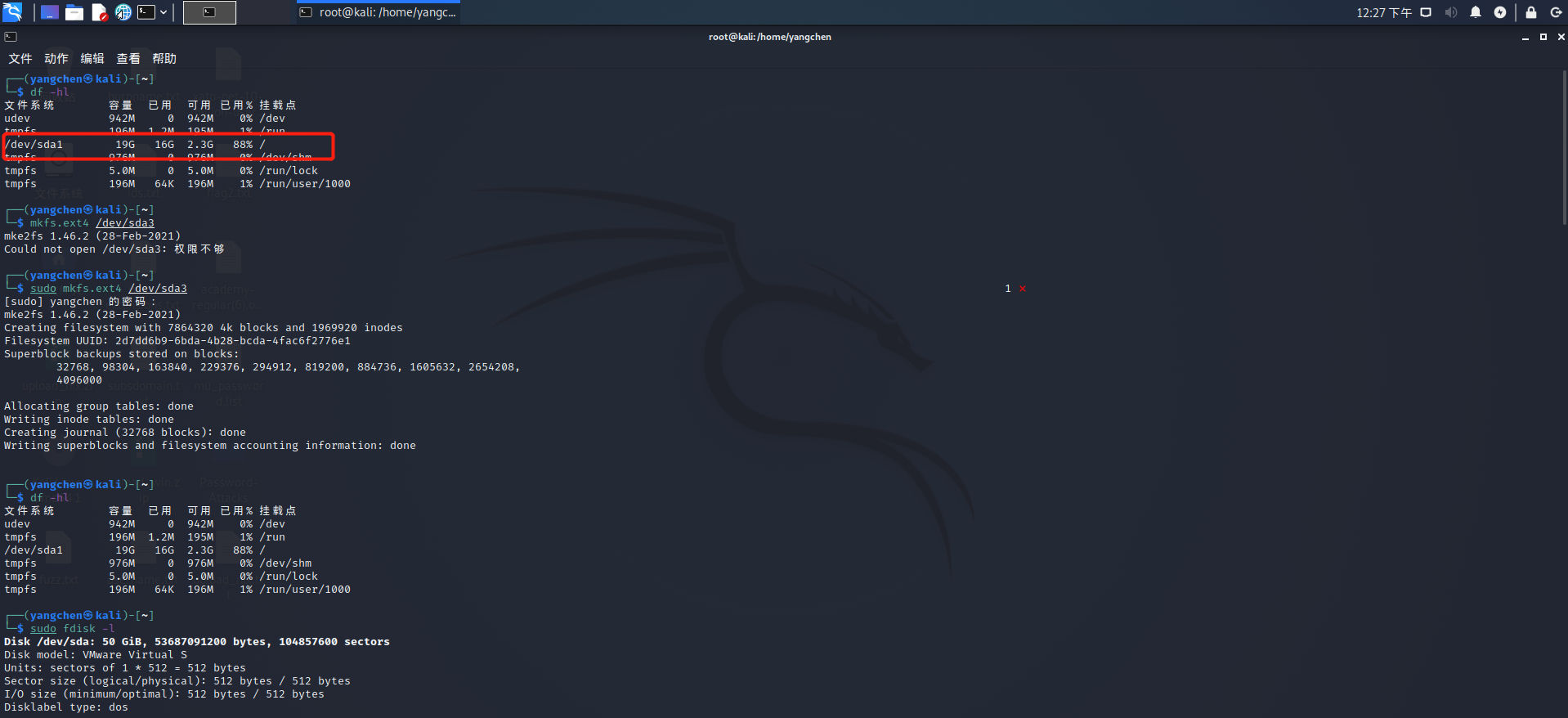Open the Kali applications menu

(12, 12)
